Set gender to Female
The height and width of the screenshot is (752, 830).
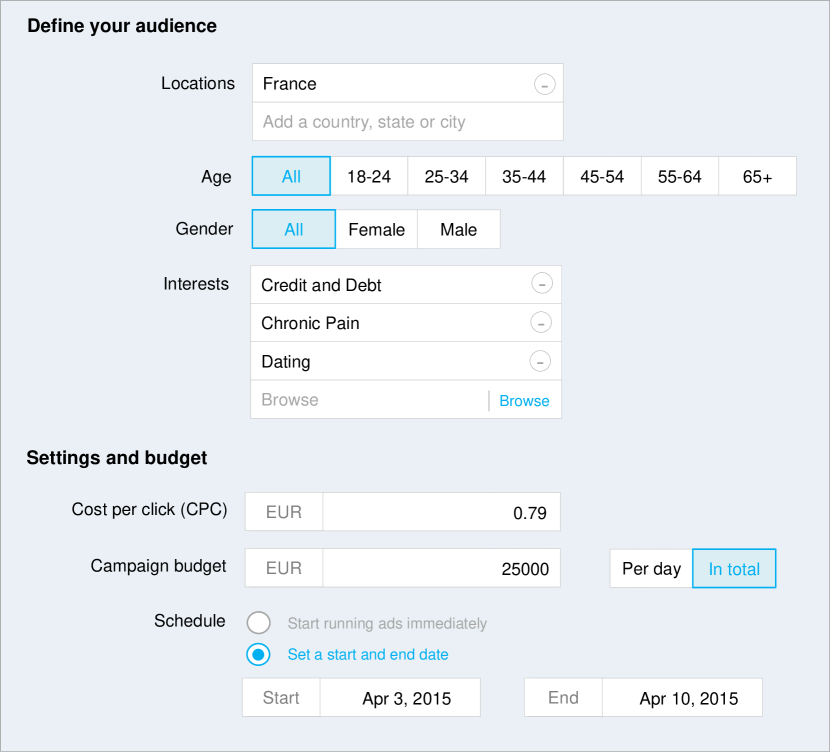click(376, 229)
